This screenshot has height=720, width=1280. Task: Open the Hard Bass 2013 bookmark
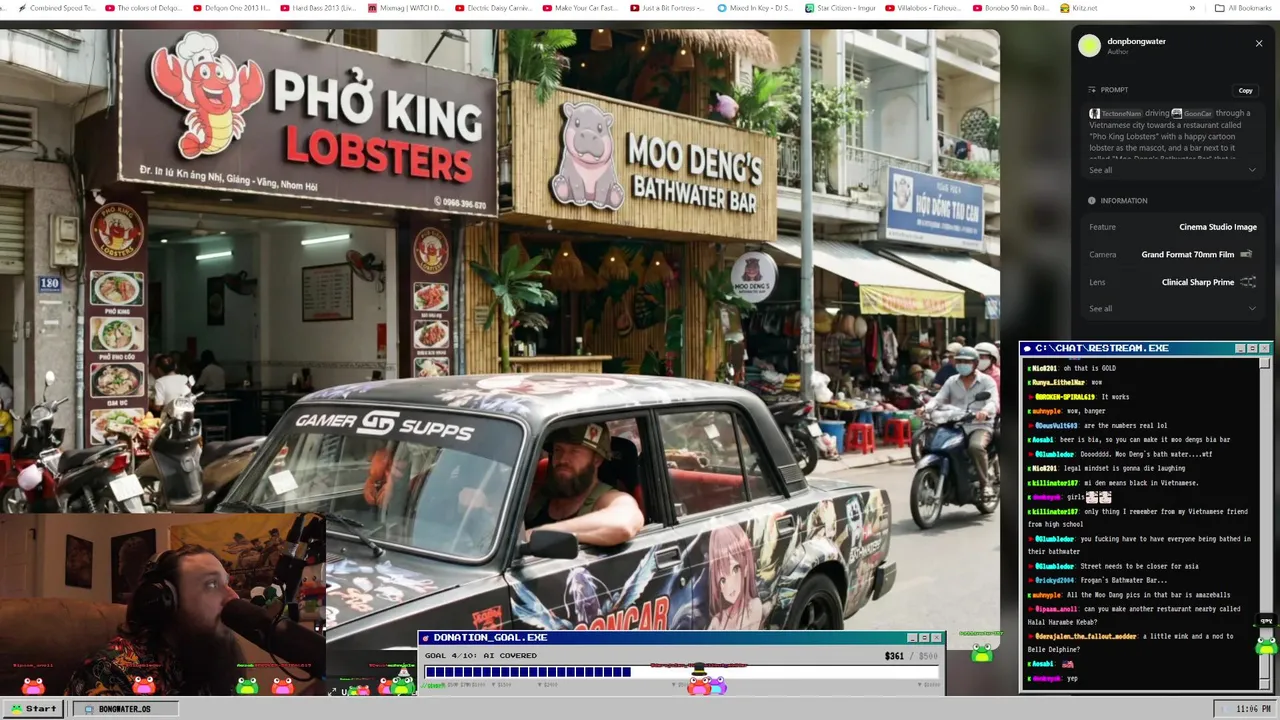(318, 8)
